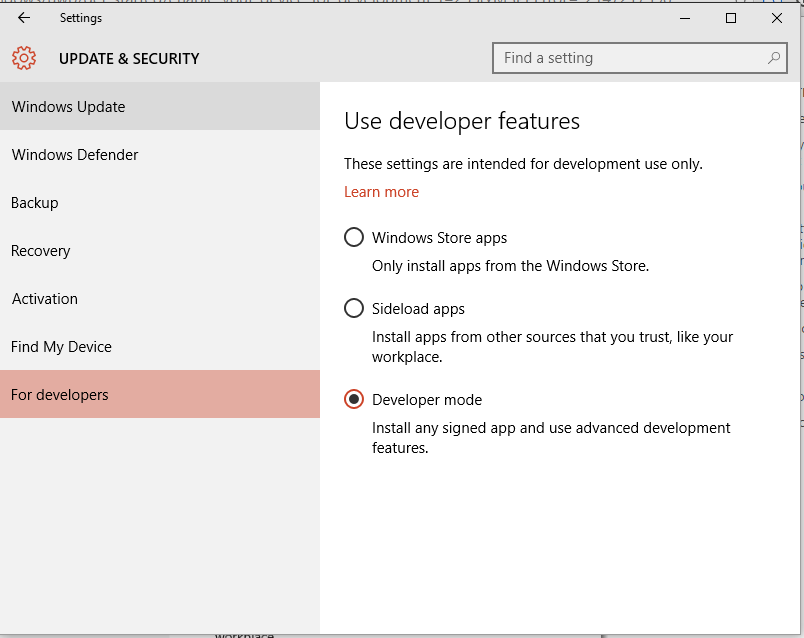Select the Windows Store apps option

(354, 237)
